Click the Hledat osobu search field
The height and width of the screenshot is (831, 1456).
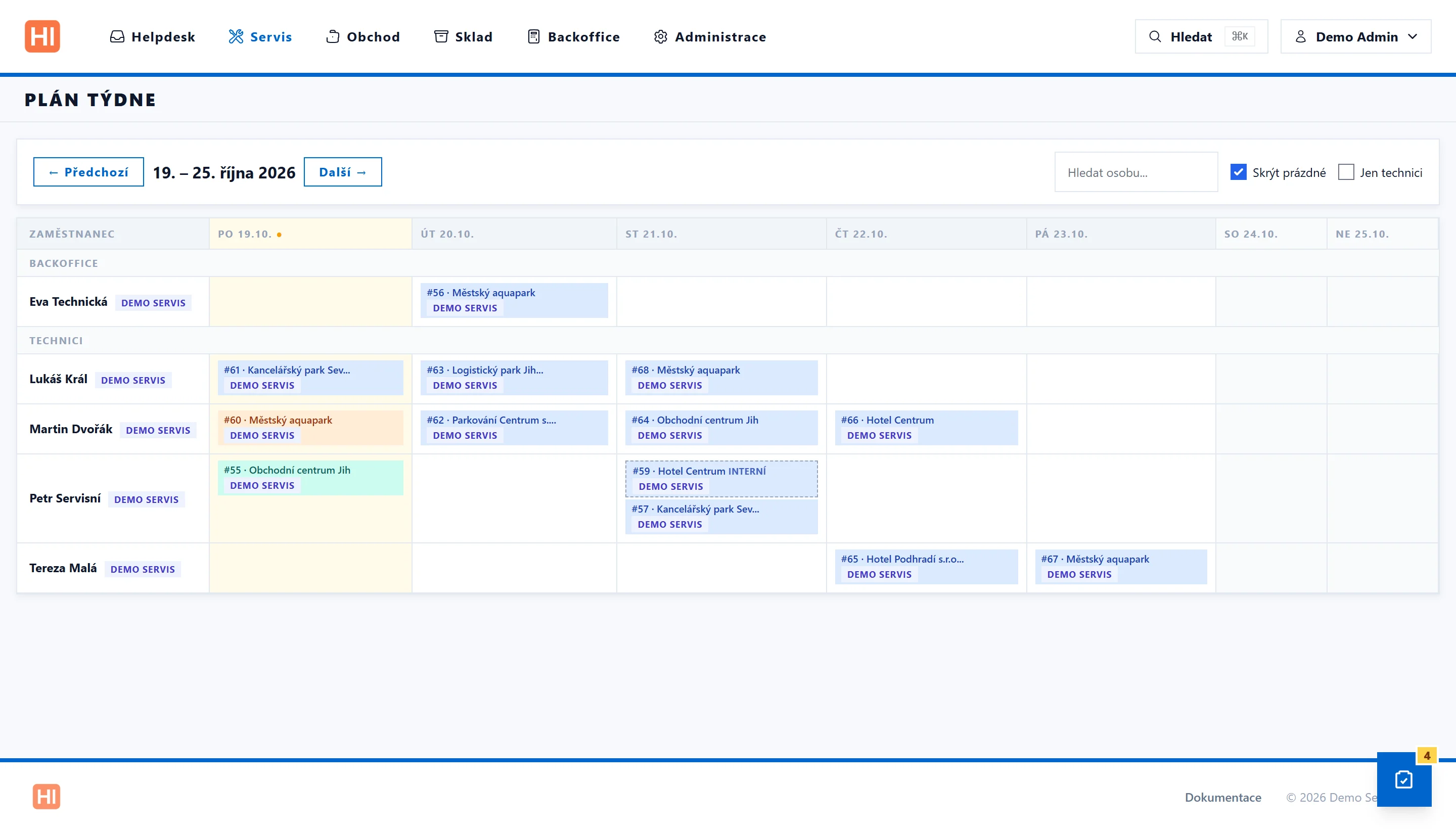pos(1136,172)
